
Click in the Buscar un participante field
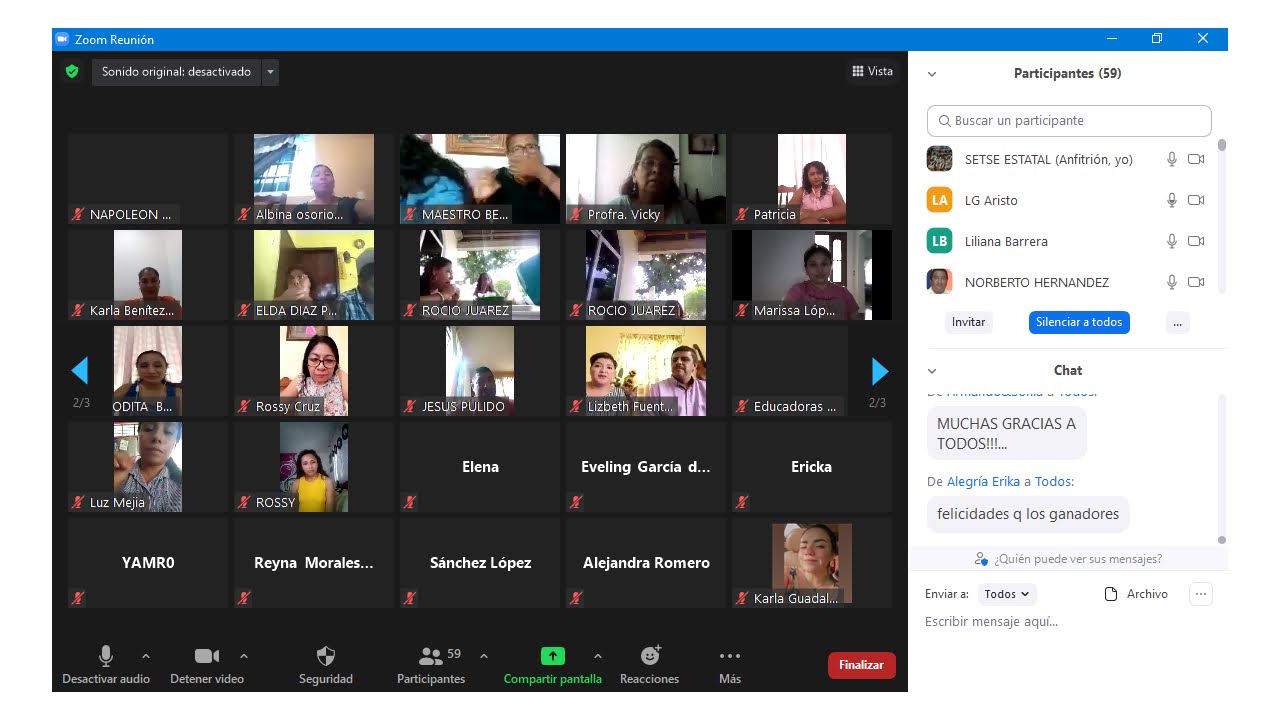(1069, 121)
